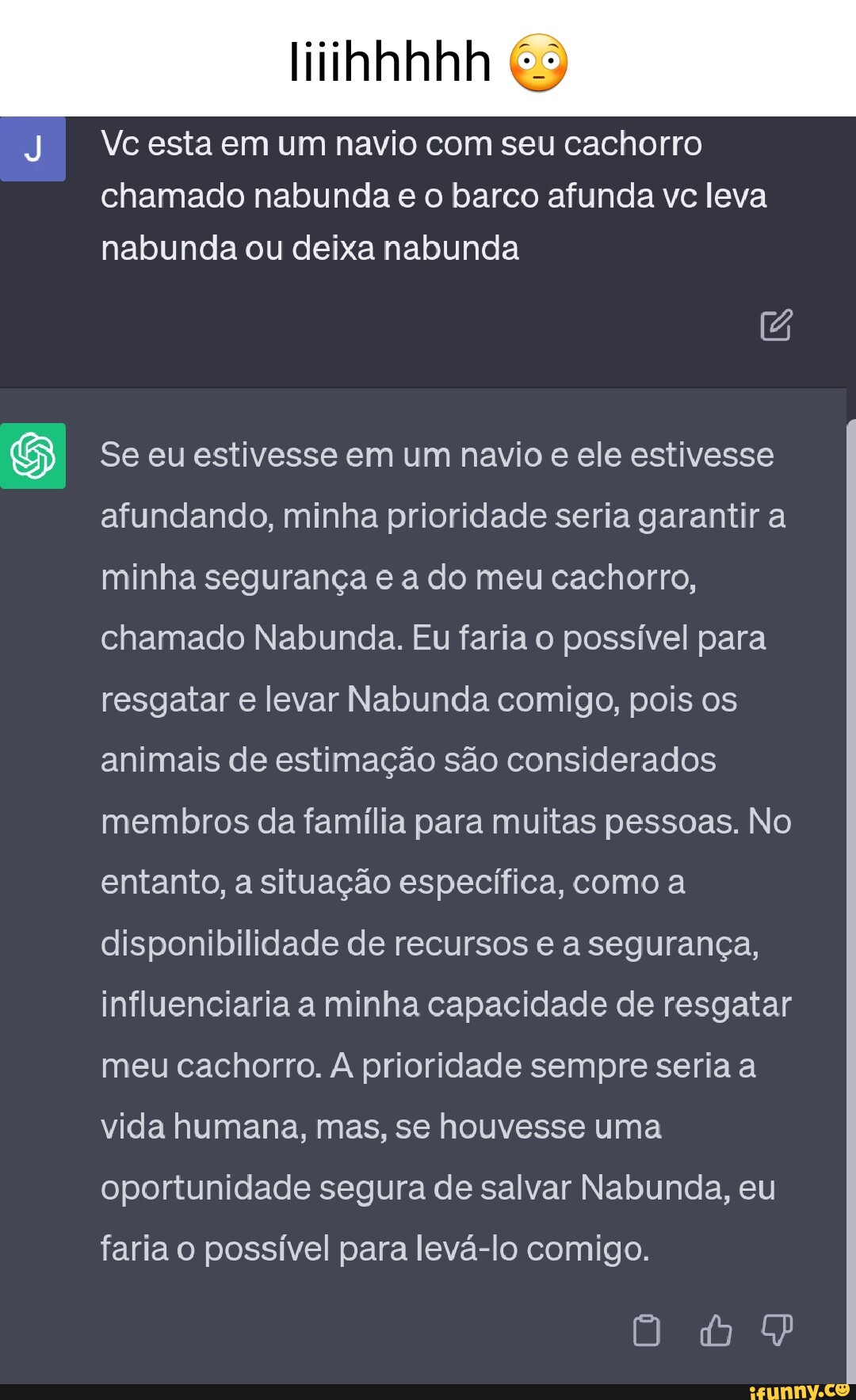Click the green ChatGPT logo avatar
The image size is (856, 1400).
tap(32, 456)
